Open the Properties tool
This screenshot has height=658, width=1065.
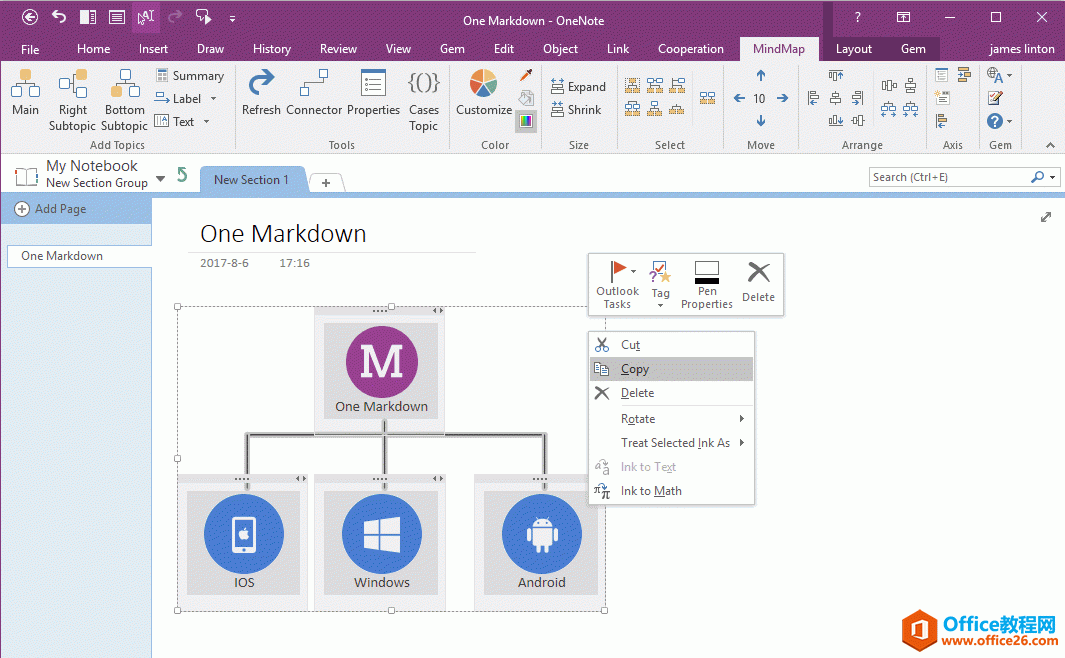click(x=373, y=98)
